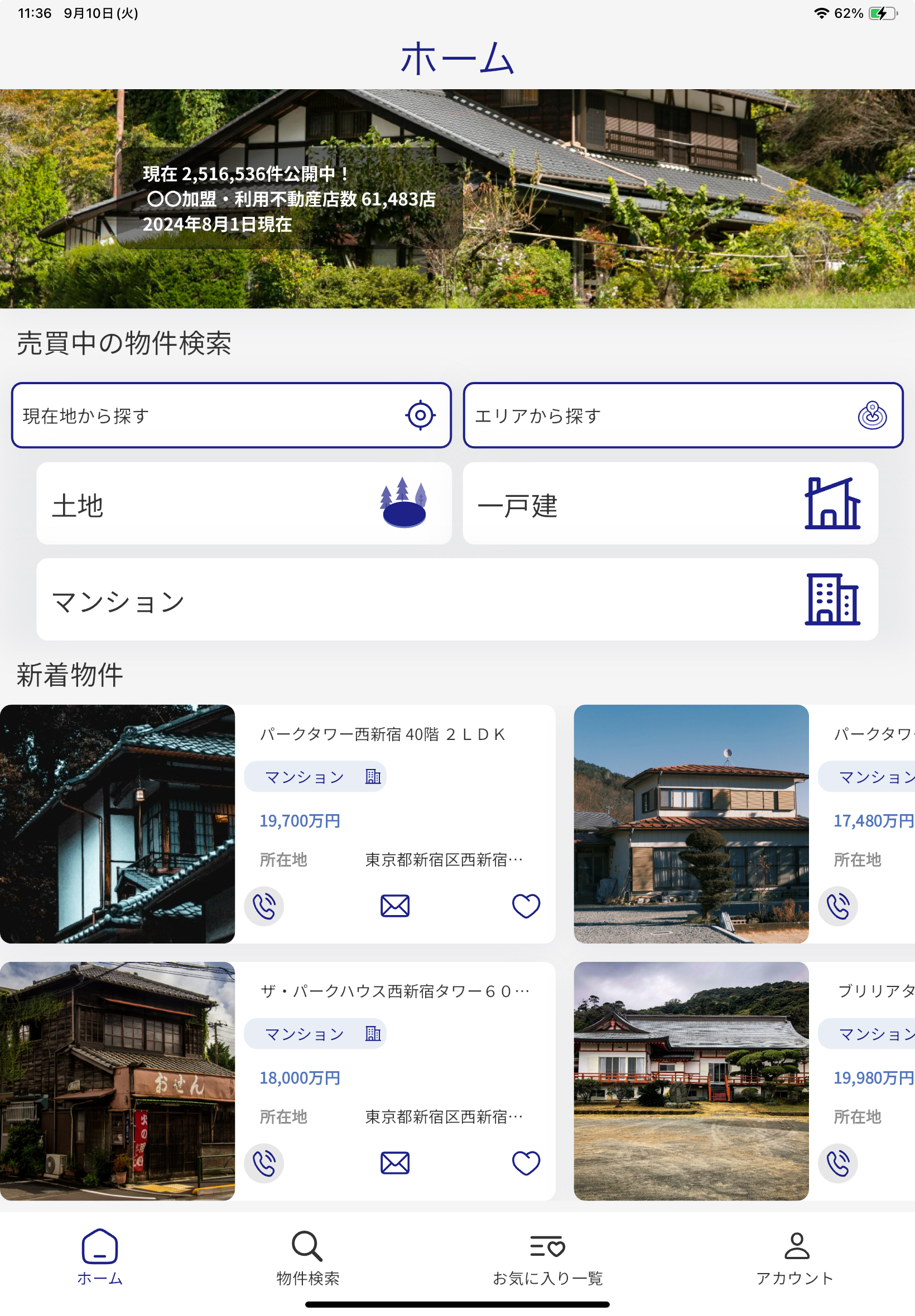
Task: Favorite the 18,000万円 listing heart
Action: click(526, 1164)
